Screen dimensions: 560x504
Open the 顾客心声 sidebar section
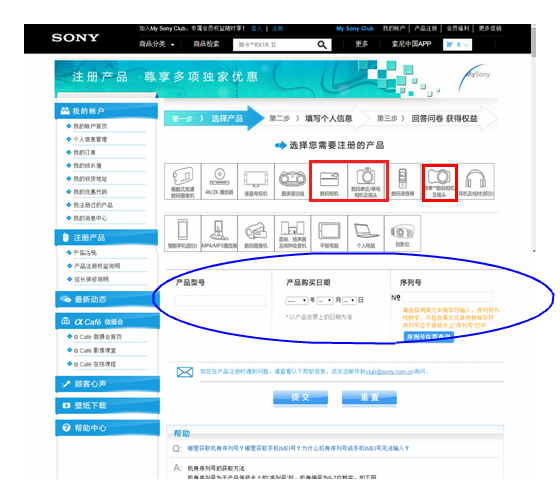pos(107,384)
